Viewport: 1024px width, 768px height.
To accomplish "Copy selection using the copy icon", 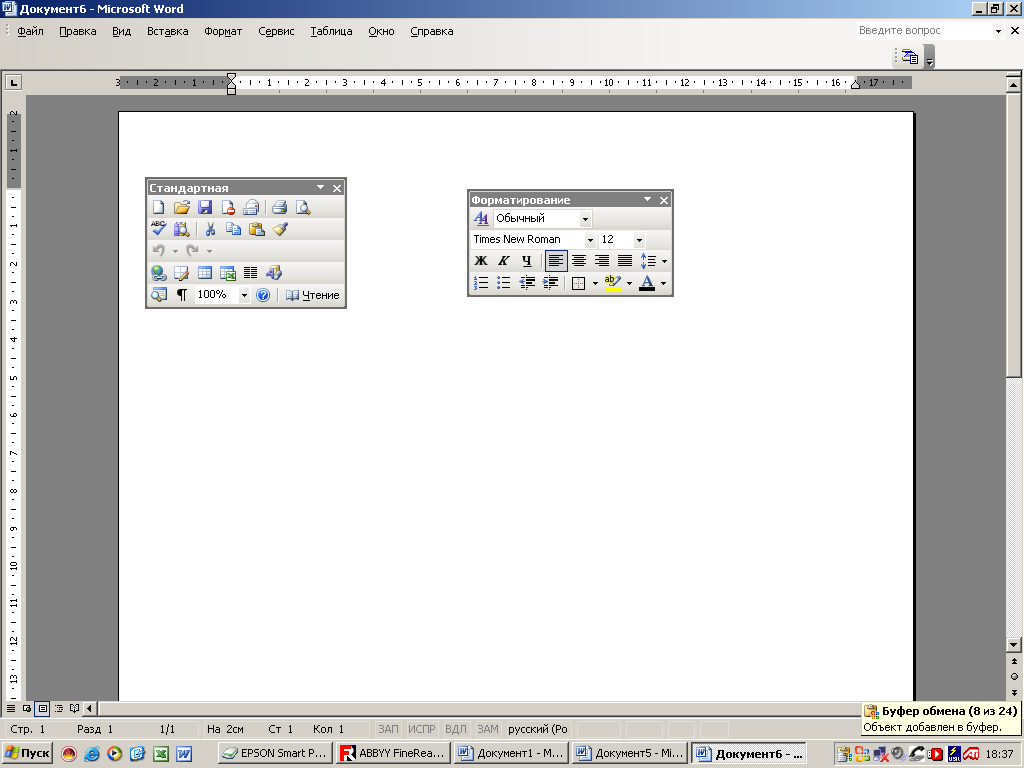I will (x=233, y=229).
